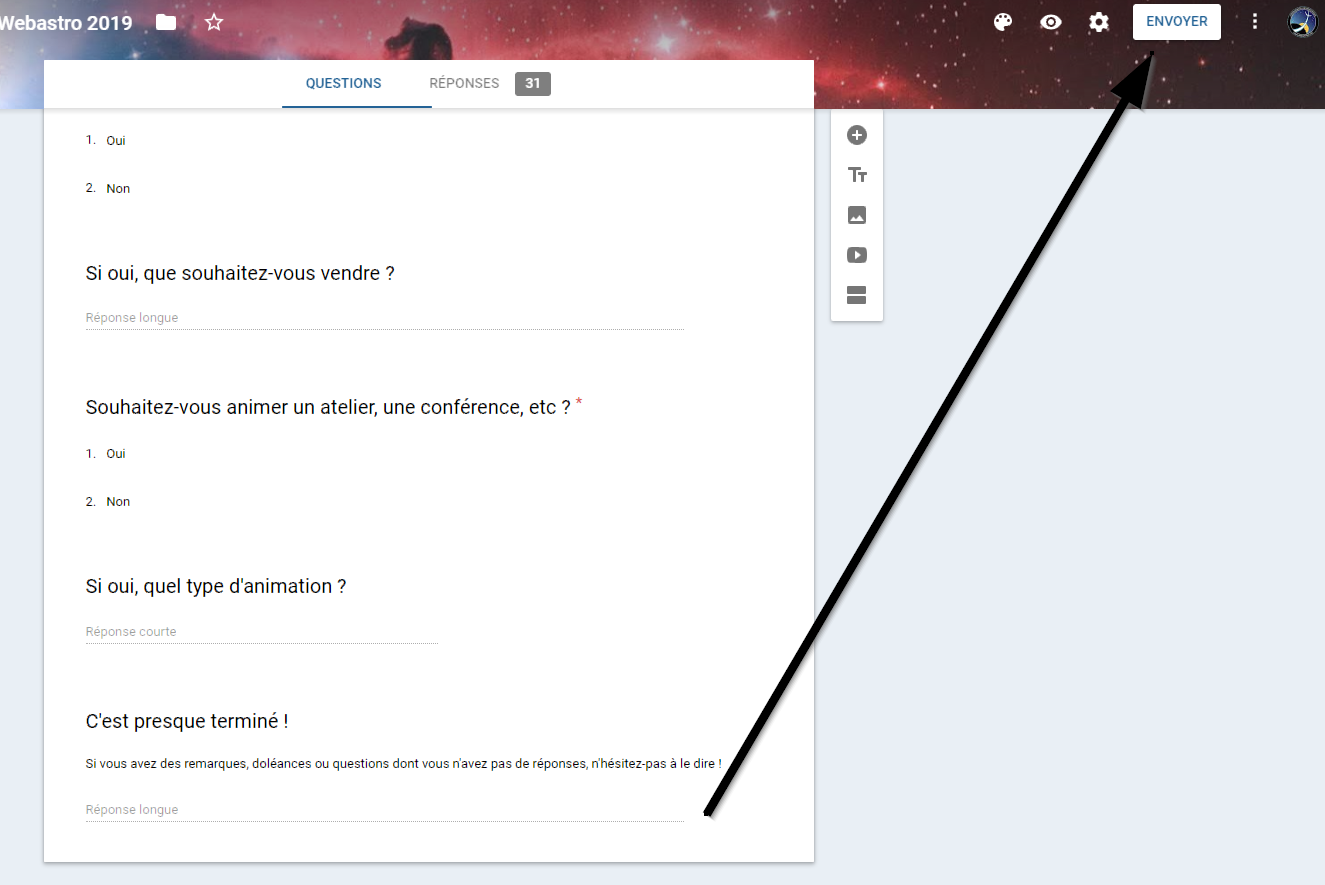Click 'Réponse longue' field under 'C'est presque terminé'
The height and width of the screenshot is (885, 1325).
point(385,810)
